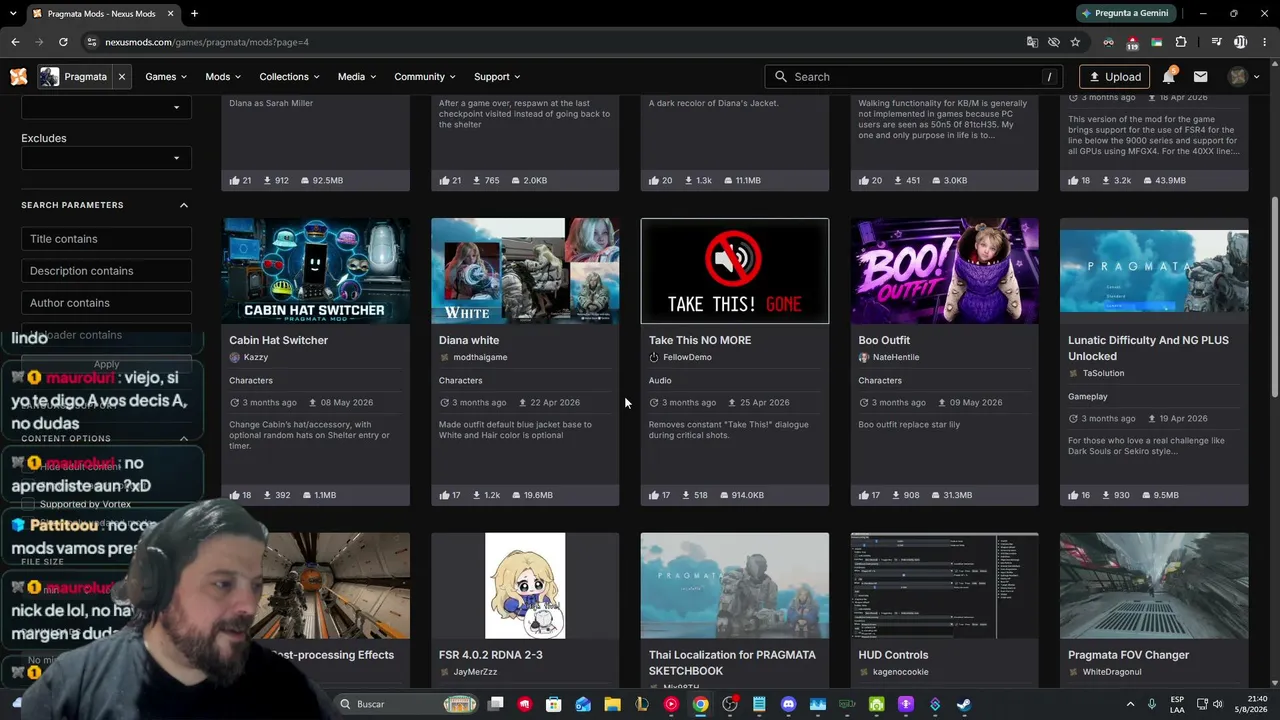Select the Gameplay category on Lunatic Difficulty
The height and width of the screenshot is (720, 1280).
coord(1088,396)
